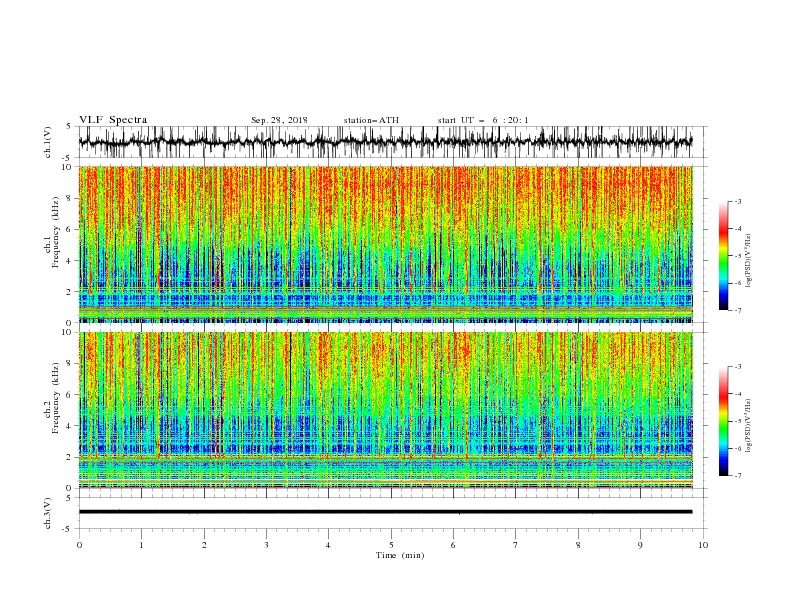Click the "8" kHz tick on ch.1 frequency axis
The width and height of the screenshot is (792, 612).
point(69,198)
